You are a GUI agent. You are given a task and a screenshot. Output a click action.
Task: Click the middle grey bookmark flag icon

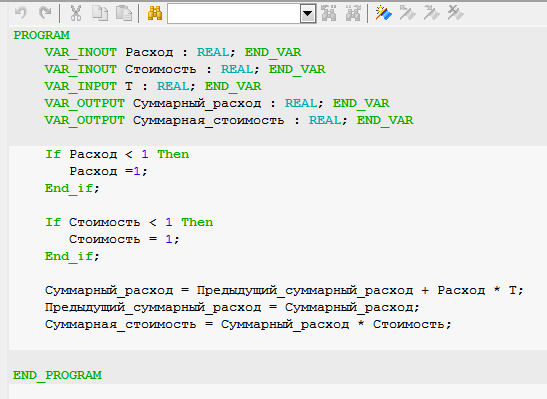coord(432,13)
